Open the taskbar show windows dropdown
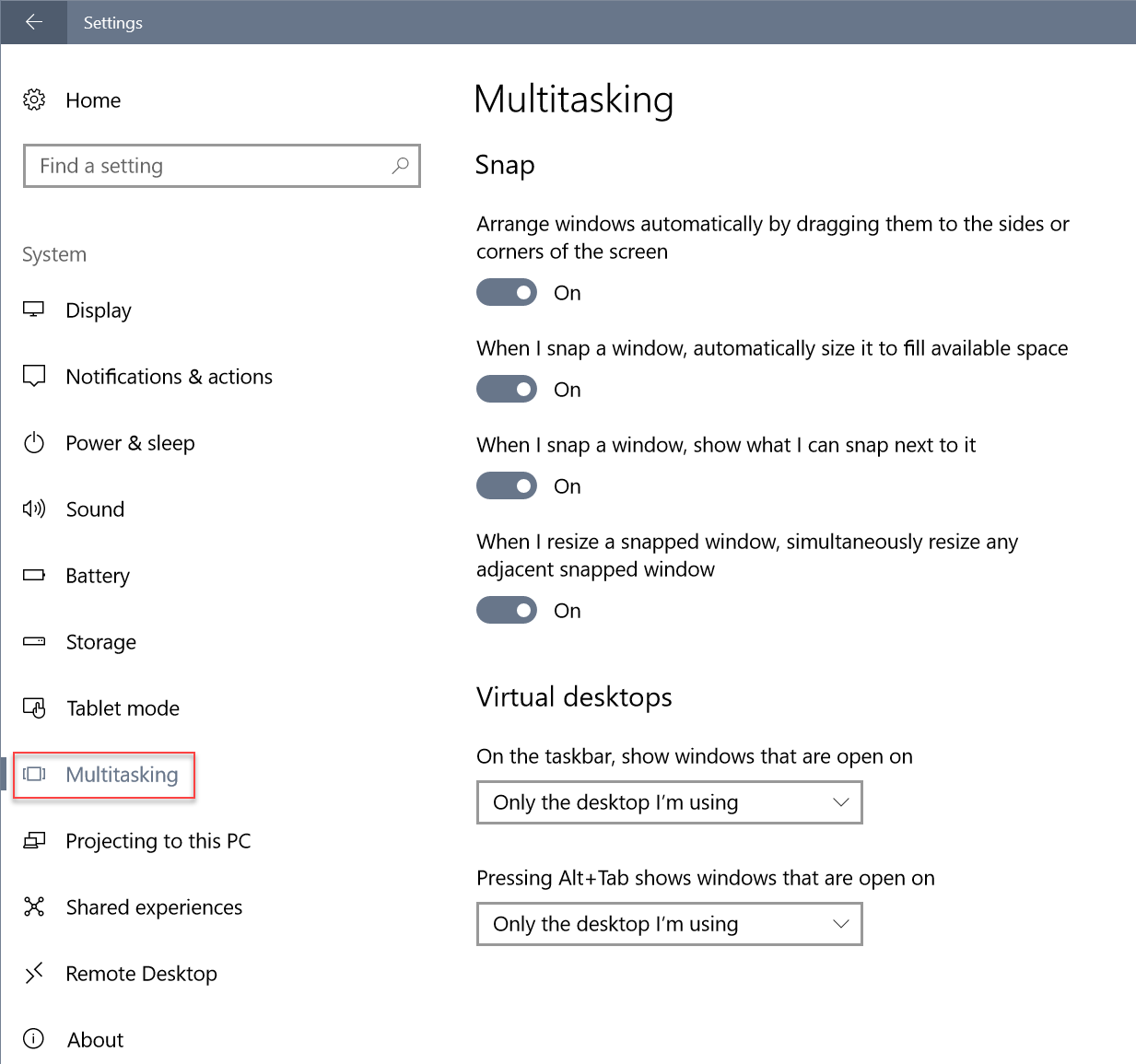 669,802
